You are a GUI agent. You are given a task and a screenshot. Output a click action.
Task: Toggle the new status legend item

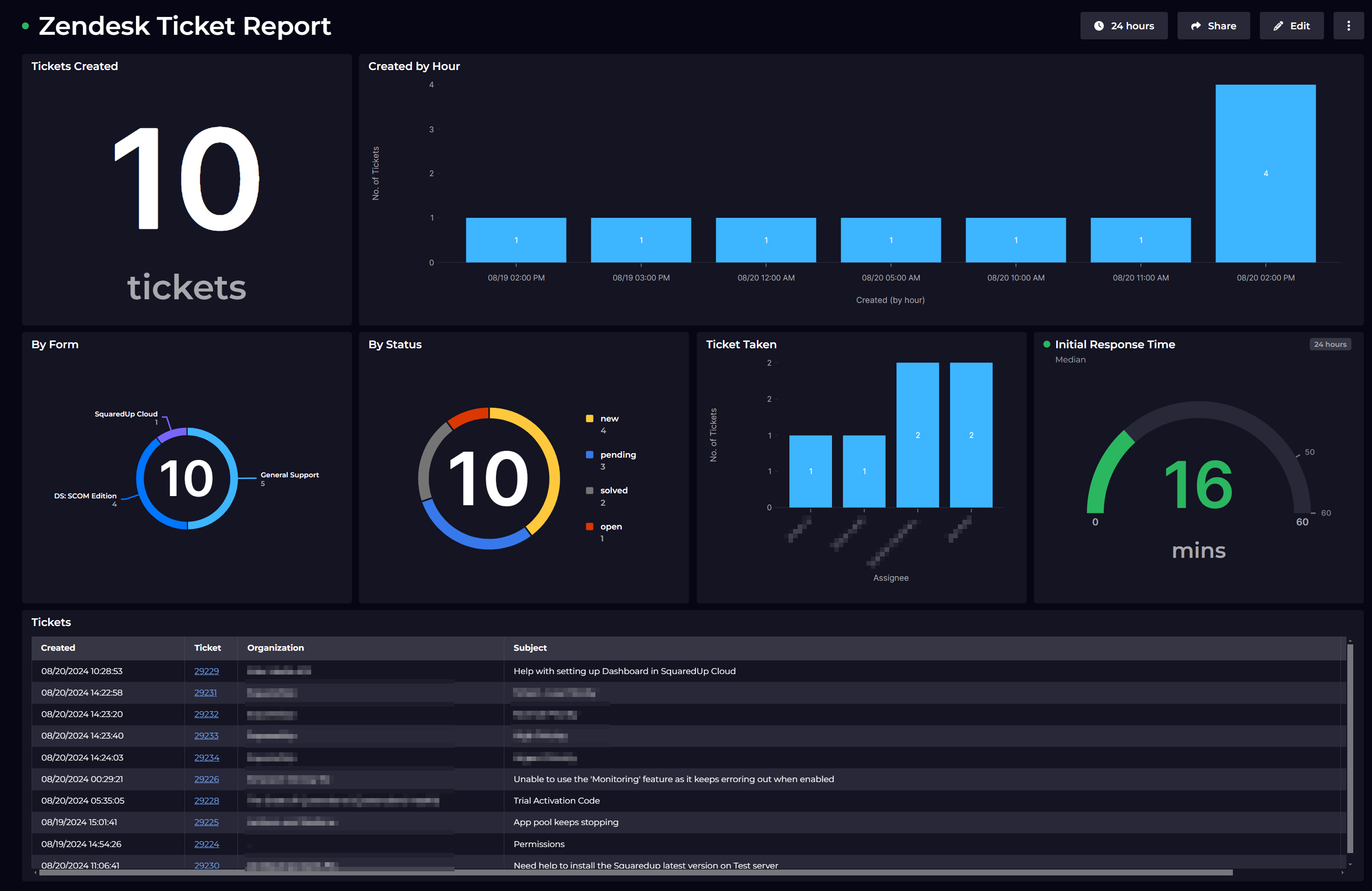(609, 419)
